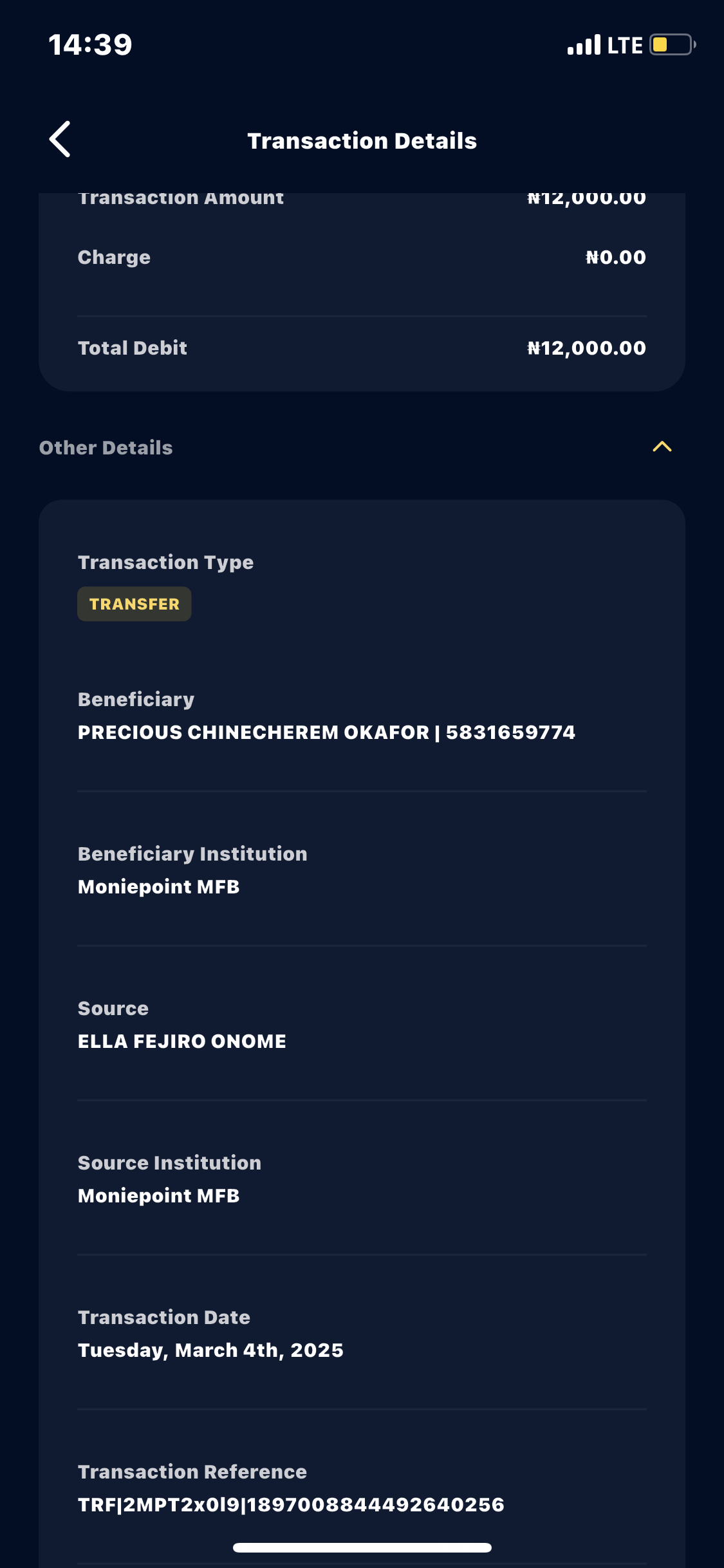Tap the Total Debit label

(133, 348)
